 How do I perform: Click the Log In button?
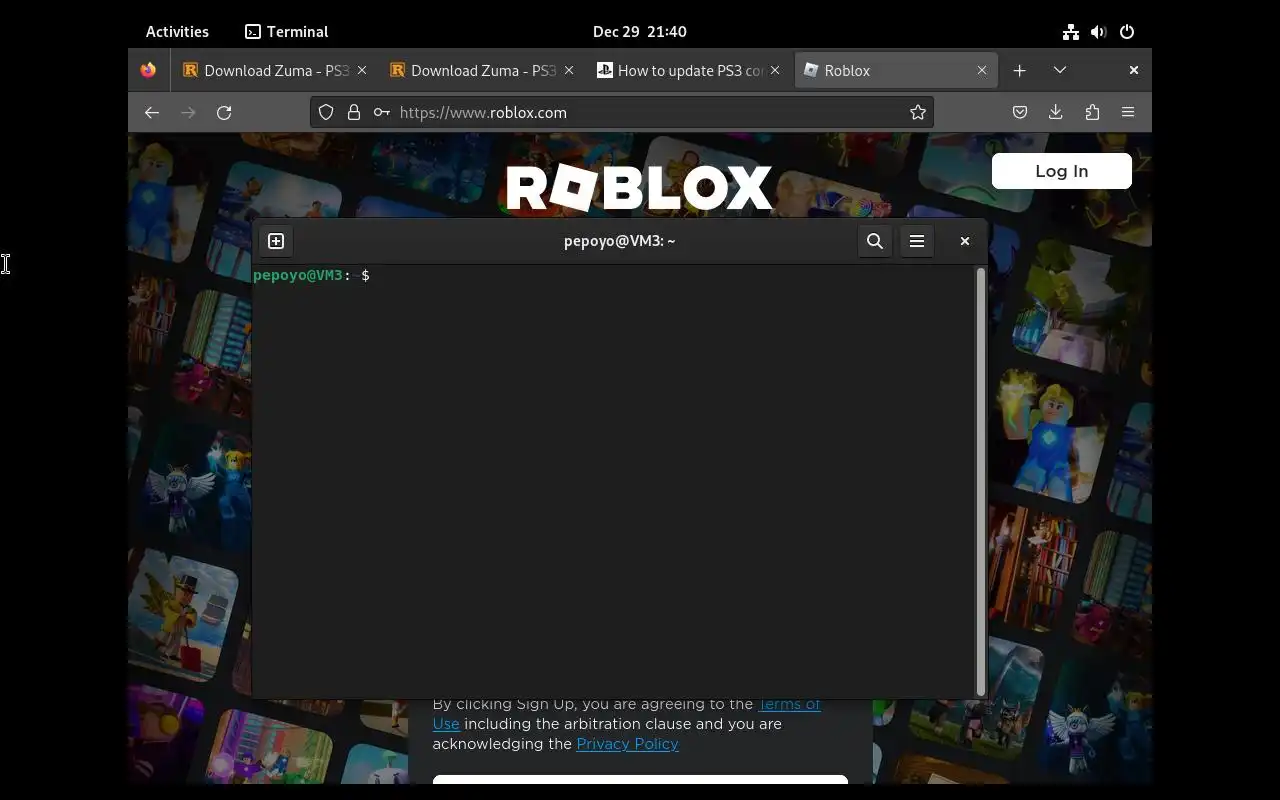coord(1062,171)
